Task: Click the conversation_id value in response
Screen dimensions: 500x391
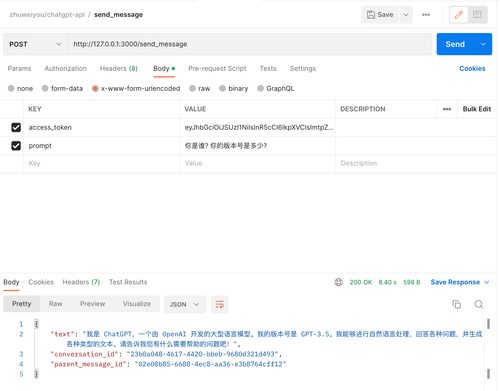Action: pos(202,354)
